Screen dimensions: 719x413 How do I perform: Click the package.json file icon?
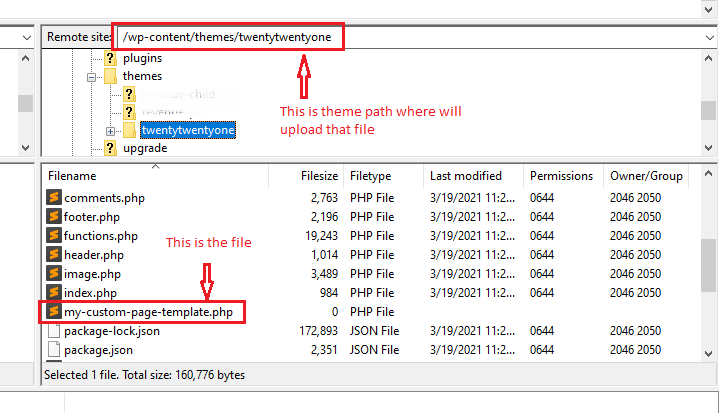click(x=54, y=350)
